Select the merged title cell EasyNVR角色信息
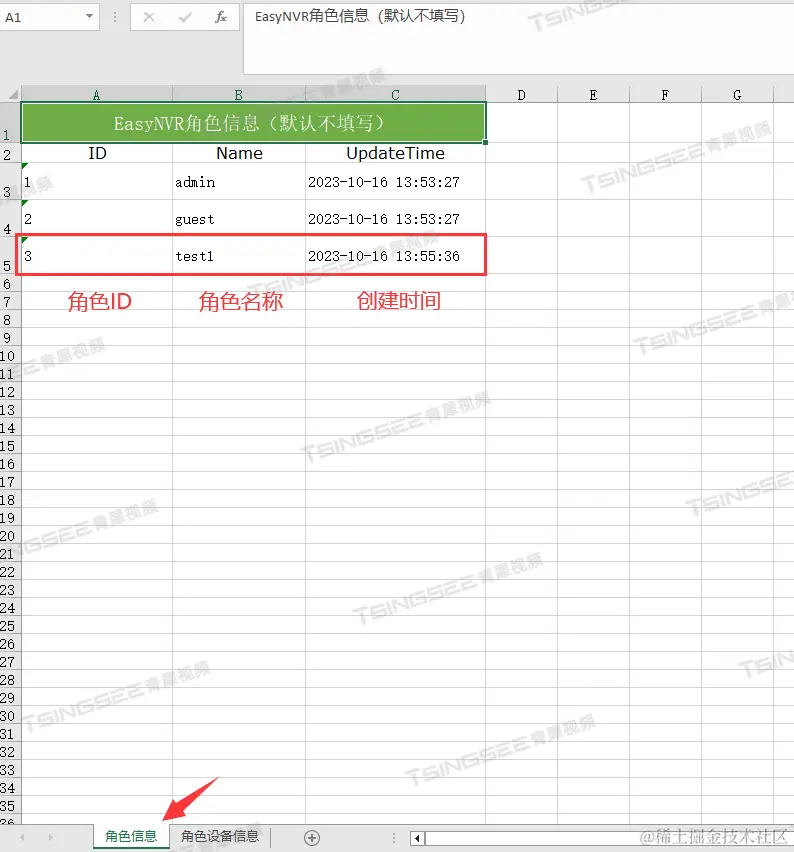The width and height of the screenshot is (794, 852). (x=253, y=123)
